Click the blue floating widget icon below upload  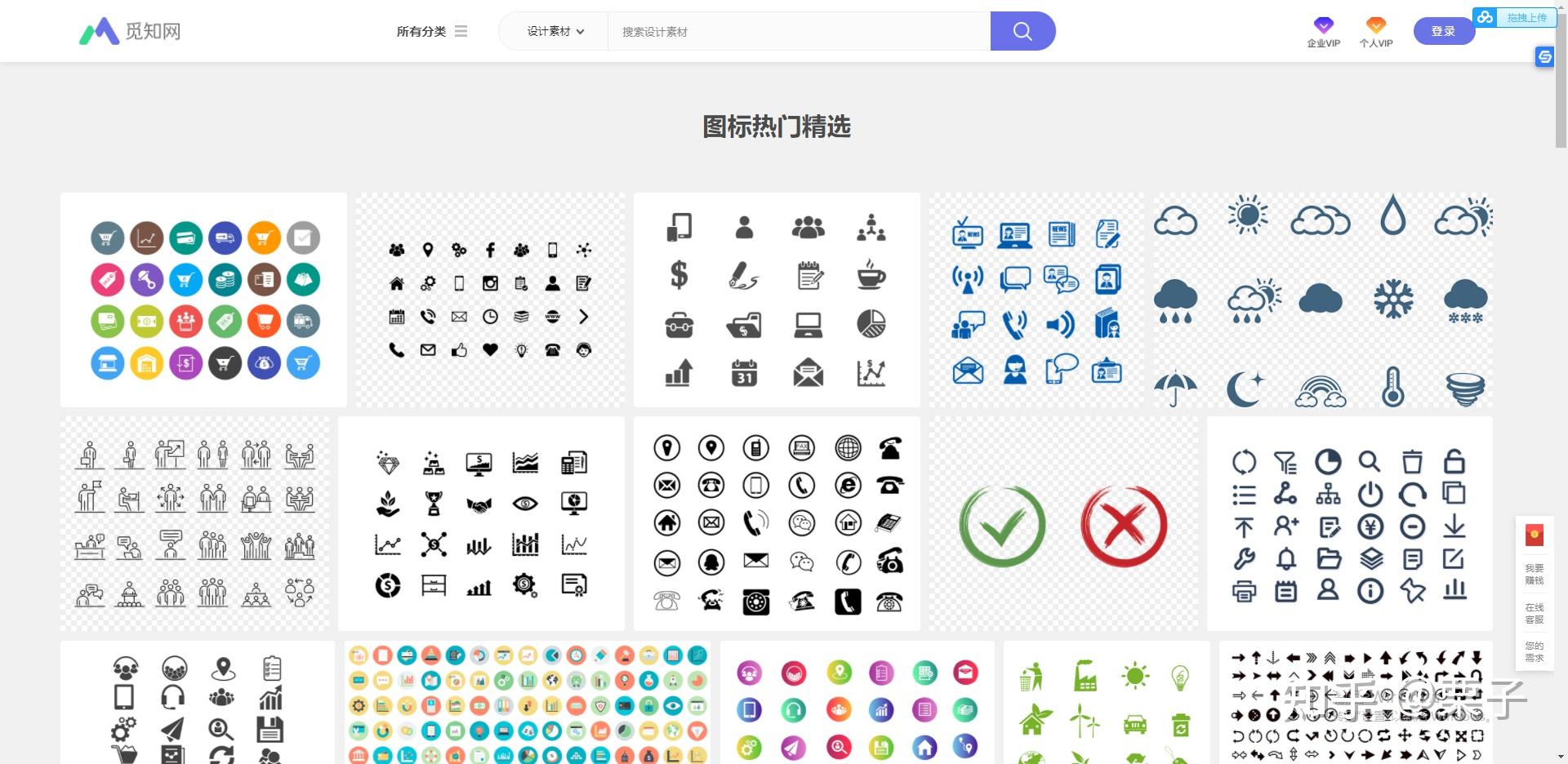click(x=1543, y=56)
